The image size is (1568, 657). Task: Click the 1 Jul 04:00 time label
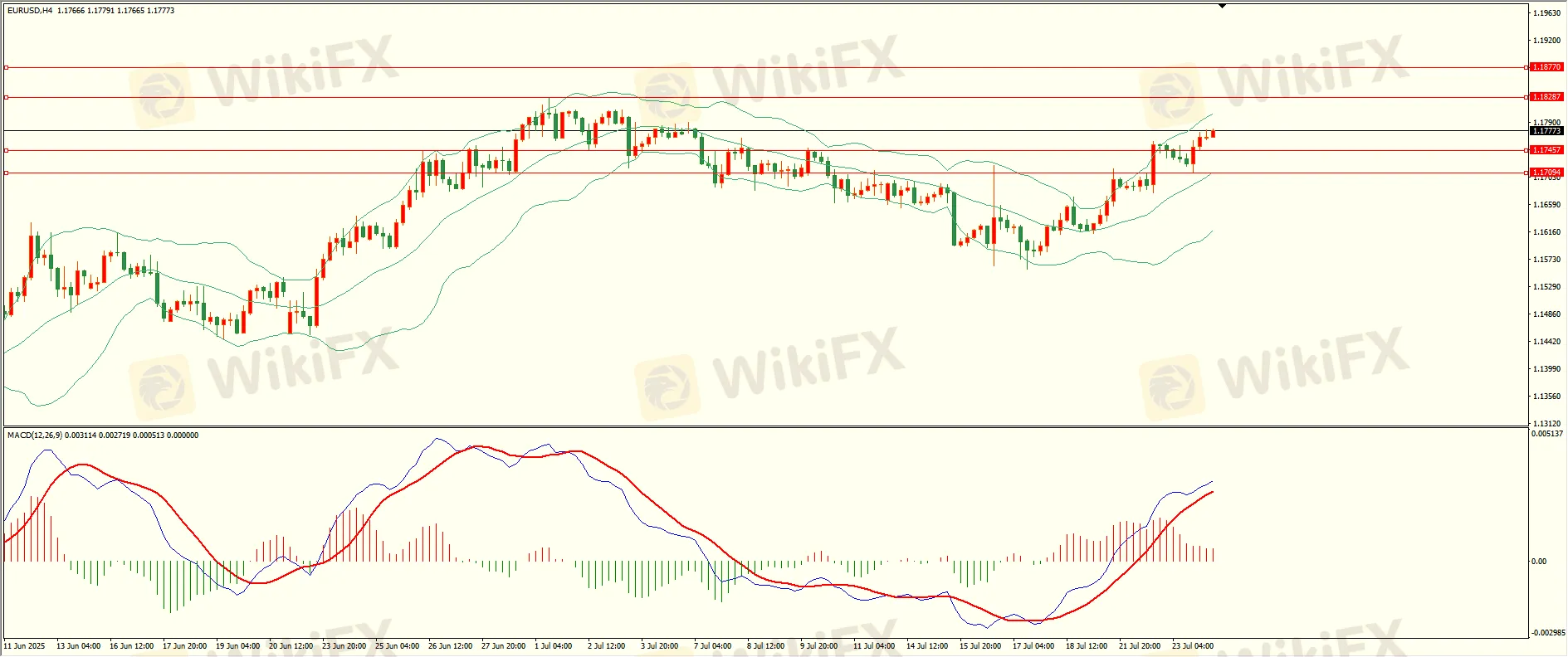(554, 645)
